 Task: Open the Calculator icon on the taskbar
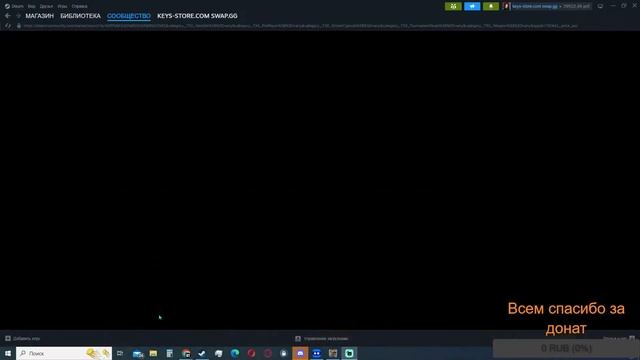[x=169, y=353]
